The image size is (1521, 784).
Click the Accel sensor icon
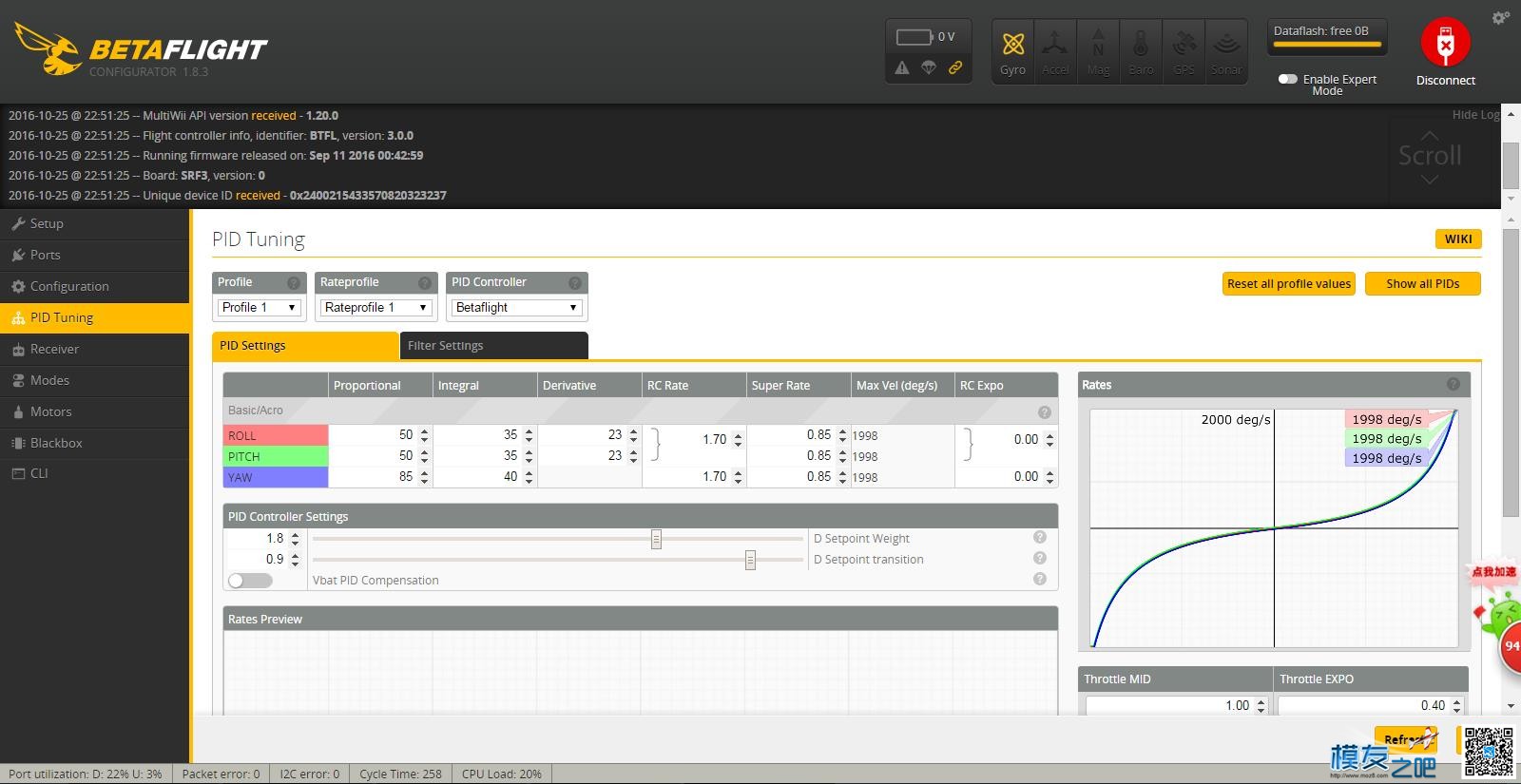(x=1054, y=52)
